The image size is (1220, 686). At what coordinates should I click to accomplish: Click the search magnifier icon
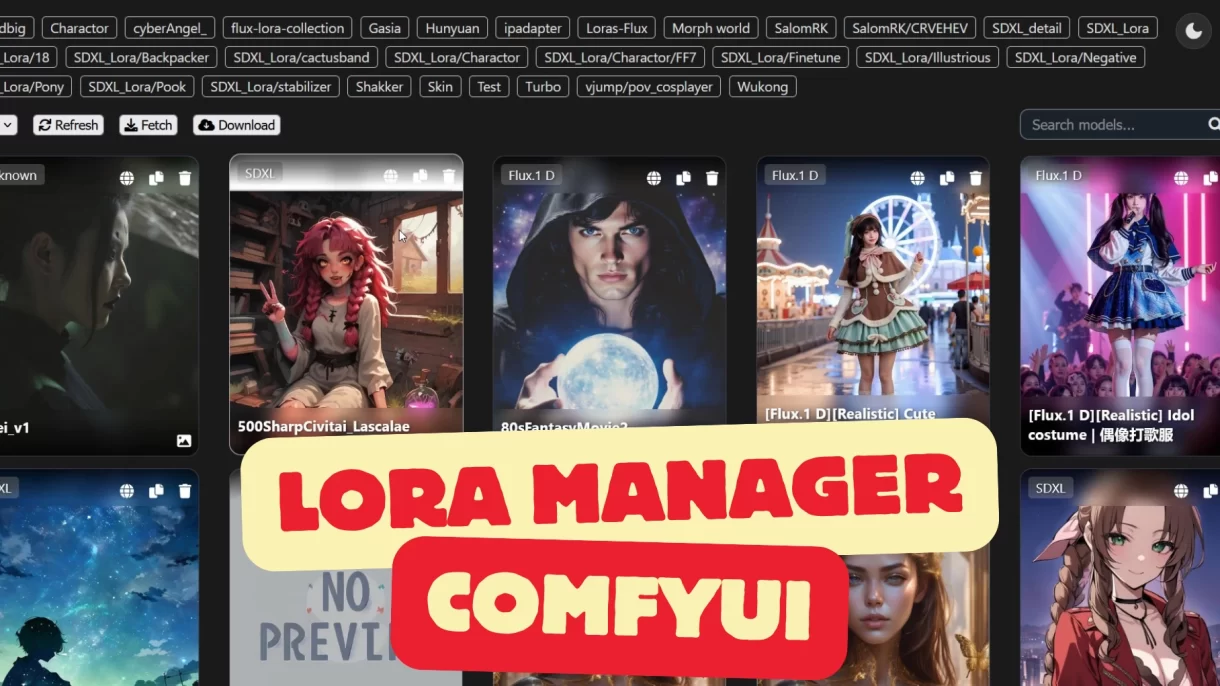tap(1213, 124)
